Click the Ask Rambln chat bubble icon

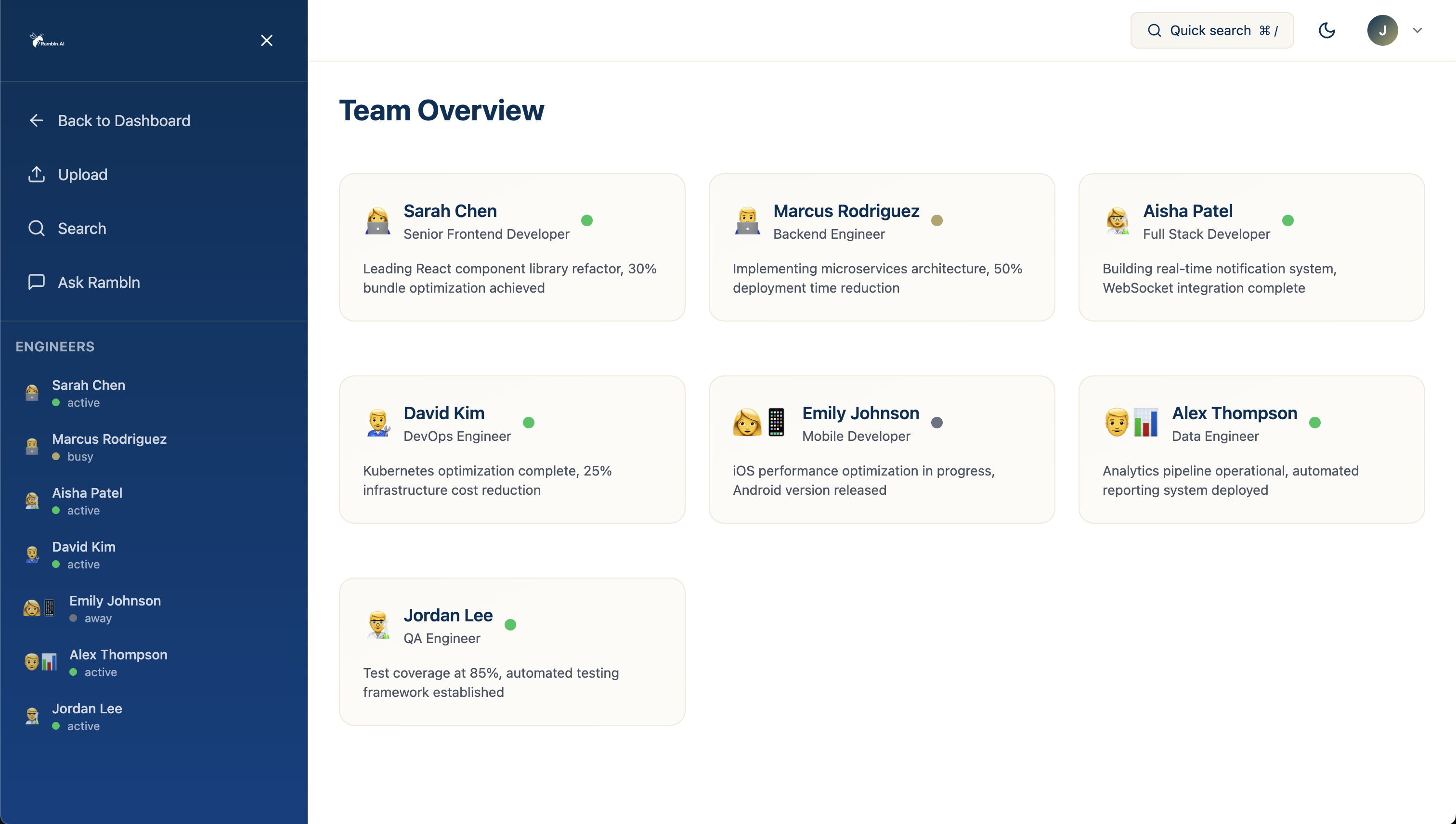[x=36, y=282]
